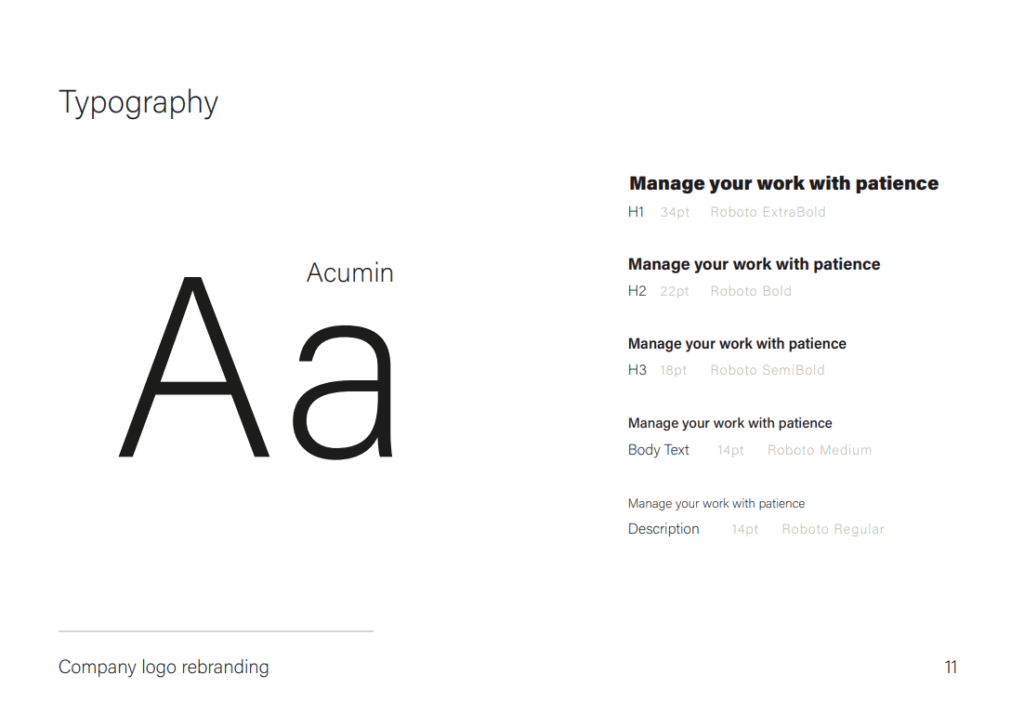The image size is (1024, 715).
Task: Click the Roboto Regular font label
Action: point(833,529)
